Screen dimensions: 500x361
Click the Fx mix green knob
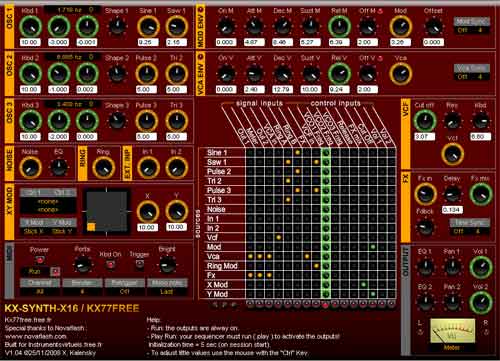tap(481, 194)
